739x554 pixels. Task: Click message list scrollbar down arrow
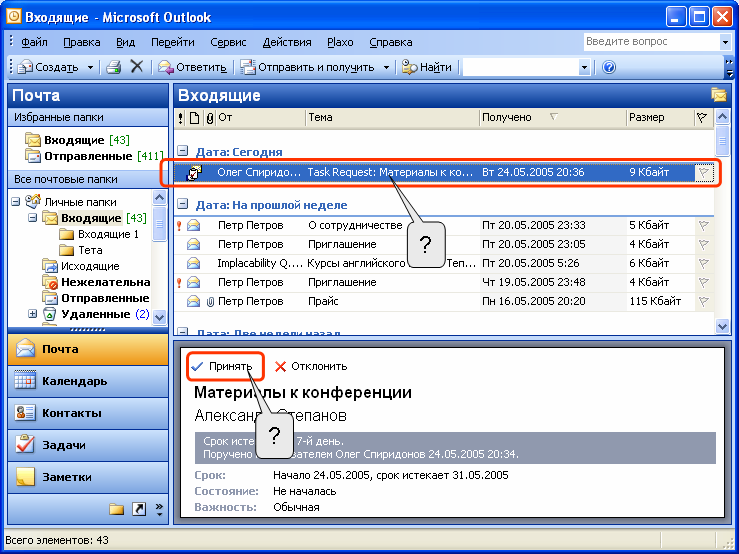coord(722,326)
